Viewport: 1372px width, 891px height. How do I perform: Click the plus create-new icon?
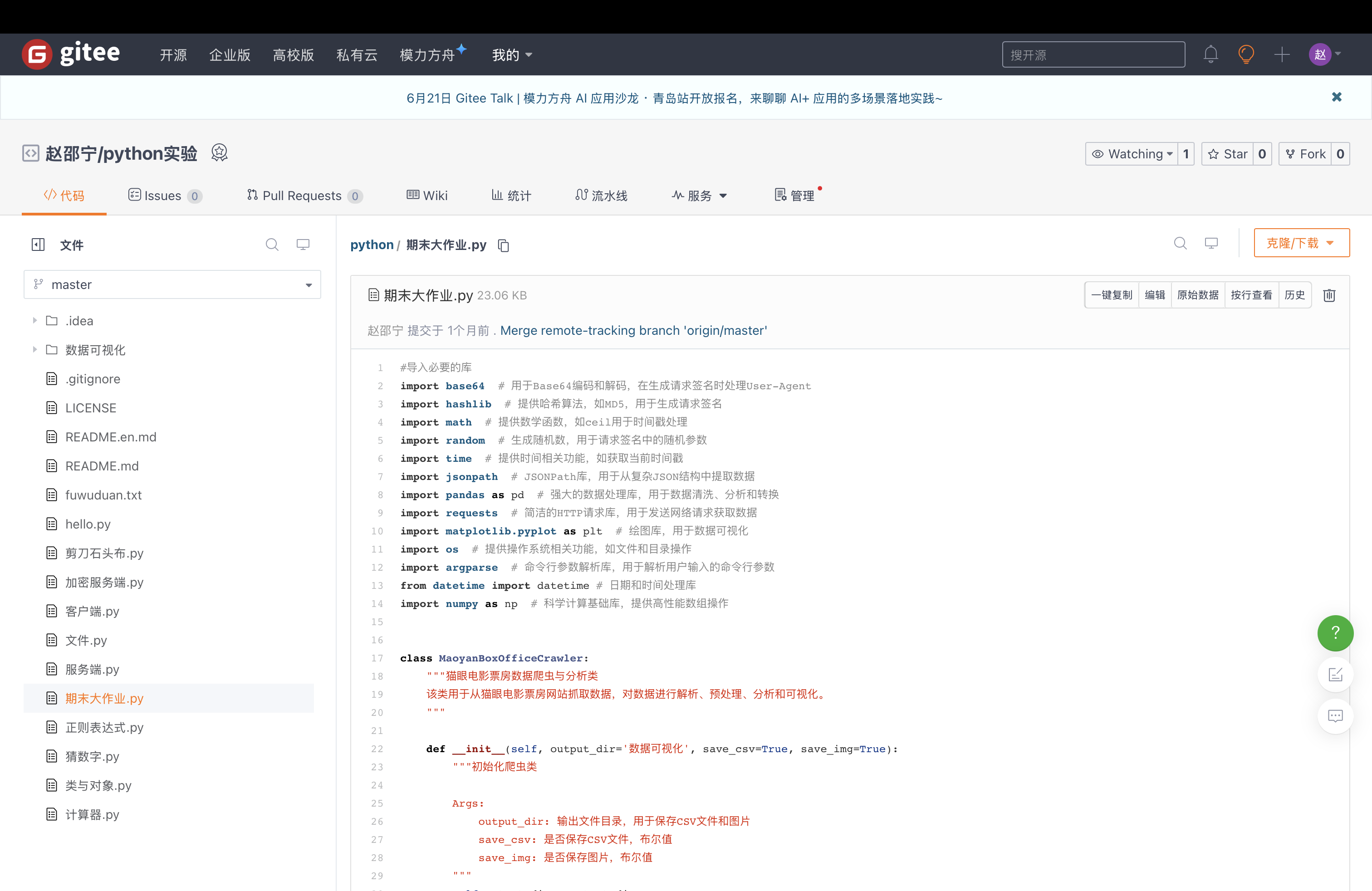[x=1282, y=55]
